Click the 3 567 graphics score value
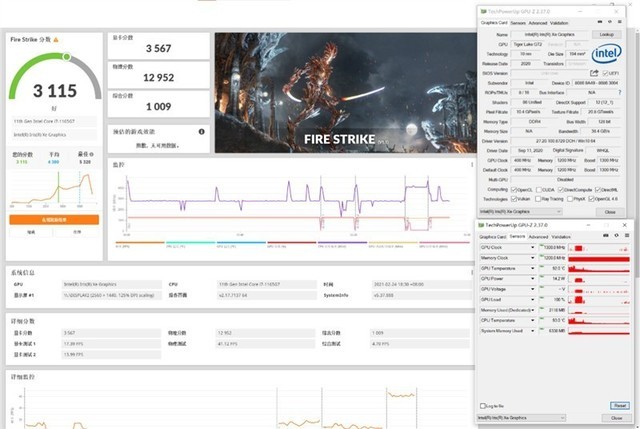The height and width of the screenshot is (429, 640). [x=158, y=49]
